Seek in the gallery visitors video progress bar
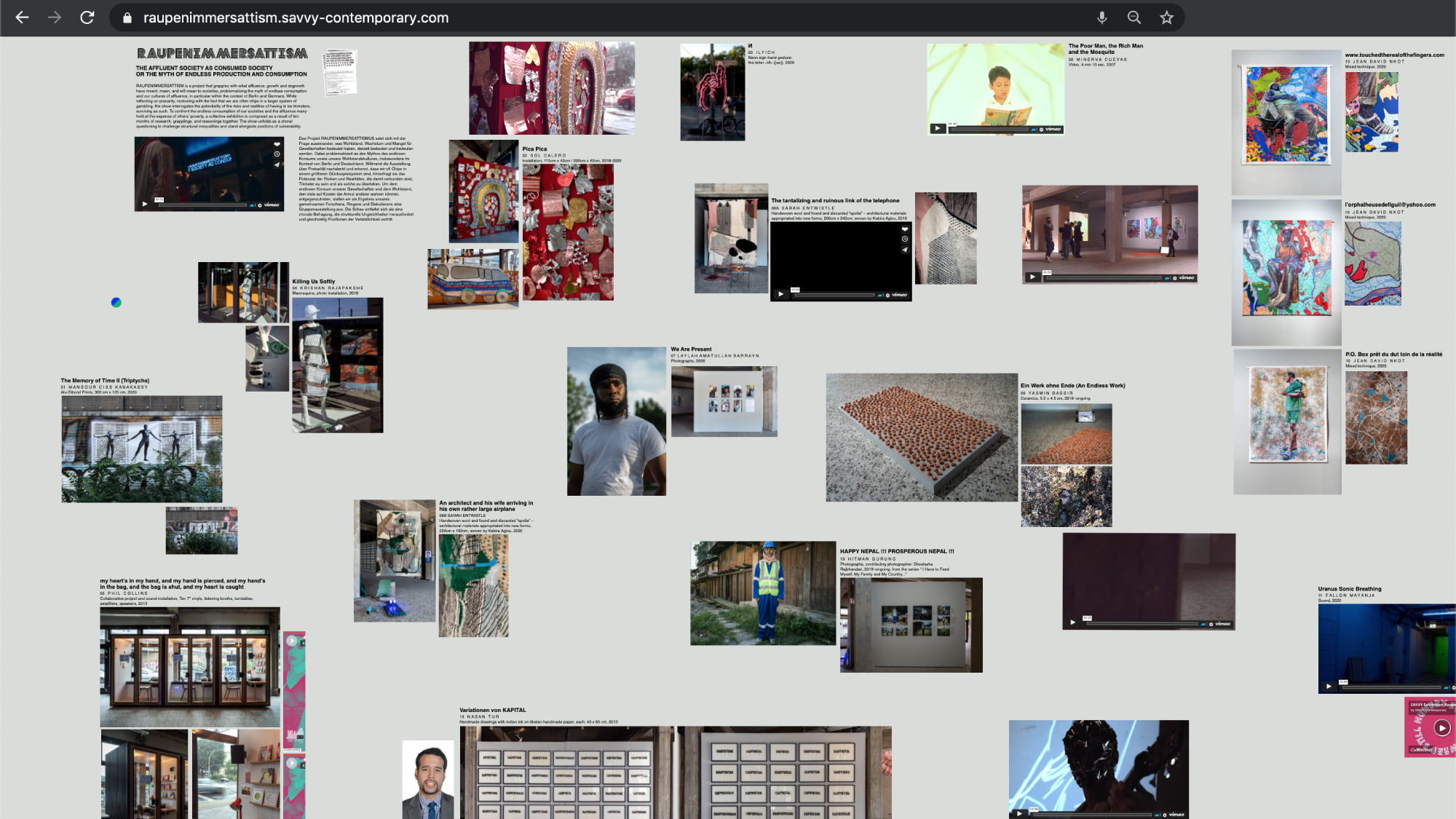The width and height of the screenshot is (1456, 819). tap(1103, 278)
